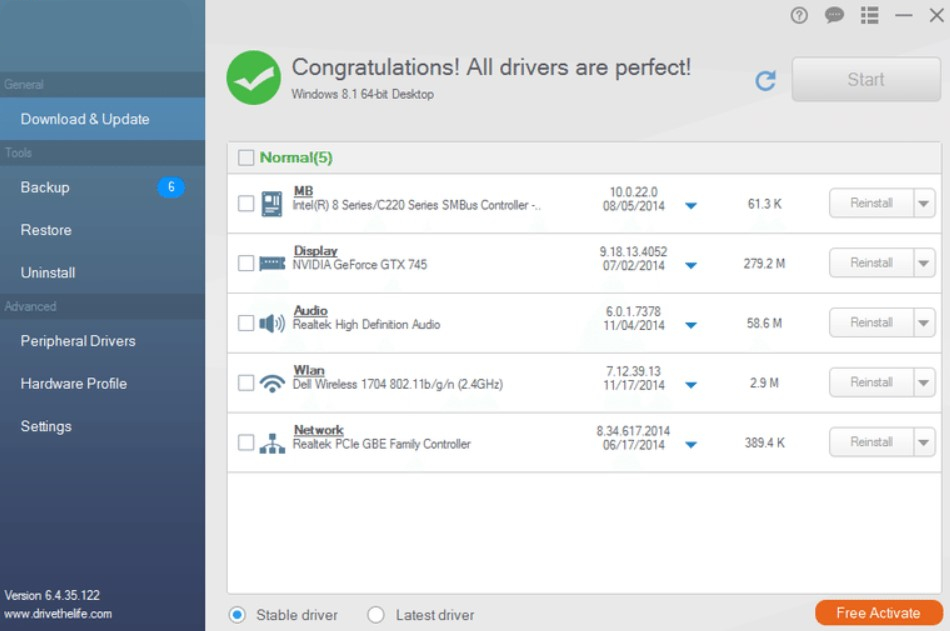This screenshot has width=950, height=631.
Task: Click the NVIDIA Display card icon
Action: pos(272,264)
